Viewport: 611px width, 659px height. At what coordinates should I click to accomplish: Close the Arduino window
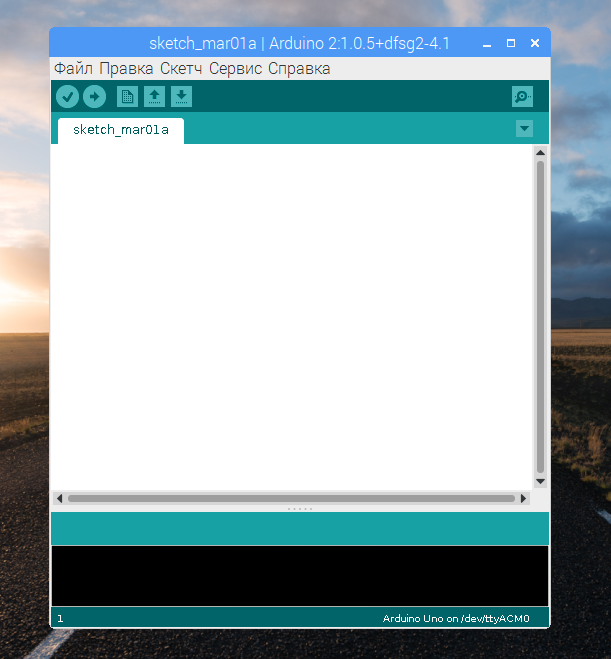pos(535,43)
